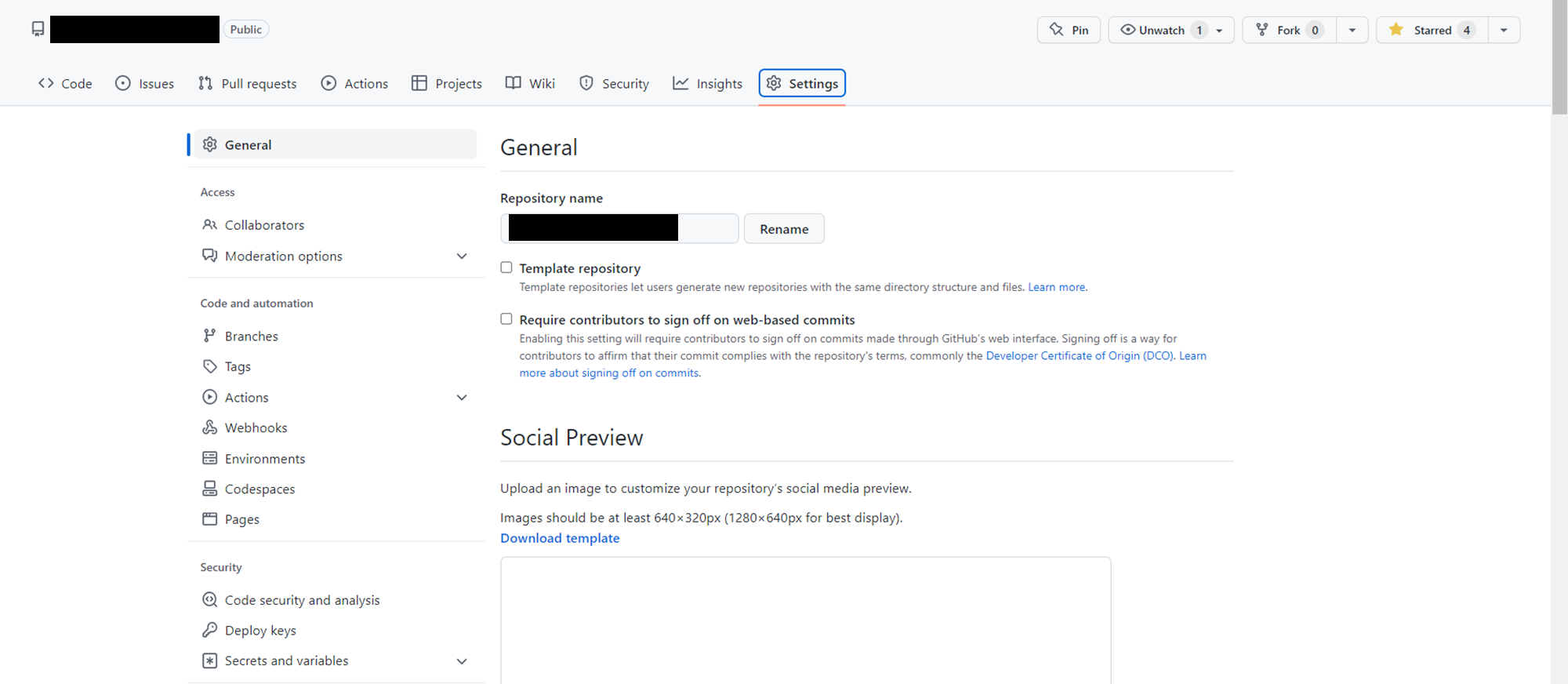Click the Projects table icon
Image resolution: width=1568 pixels, height=684 pixels.
tap(419, 83)
